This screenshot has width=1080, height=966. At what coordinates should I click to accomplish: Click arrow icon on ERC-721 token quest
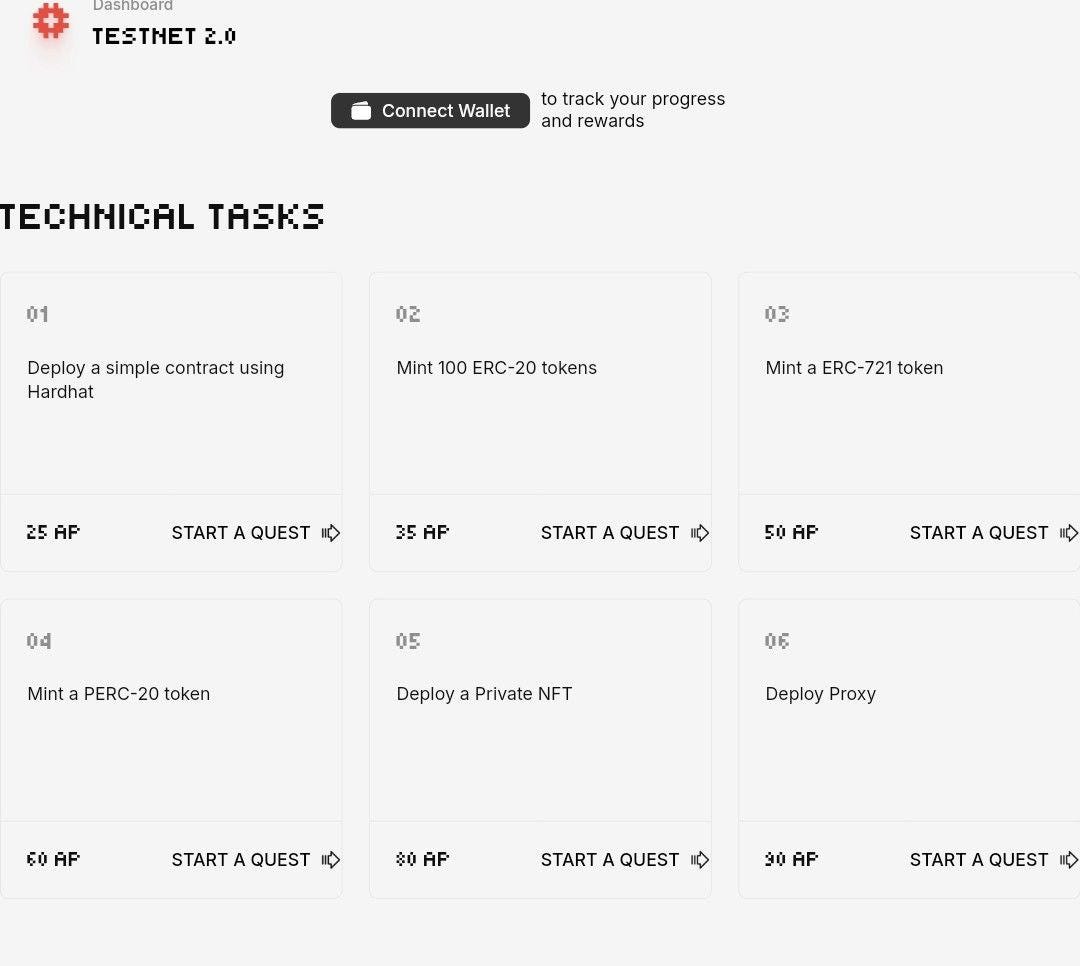pos(1069,533)
